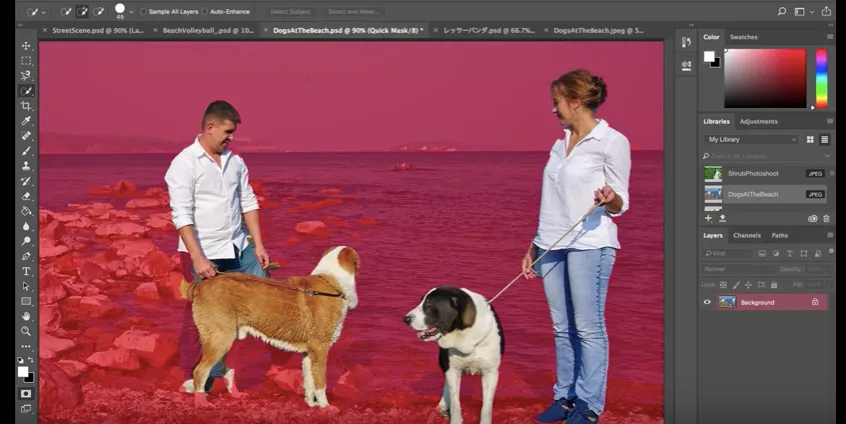Viewport: 846px width, 424px height.
Task: Select the Blur tool
Action: coord(26,227)
